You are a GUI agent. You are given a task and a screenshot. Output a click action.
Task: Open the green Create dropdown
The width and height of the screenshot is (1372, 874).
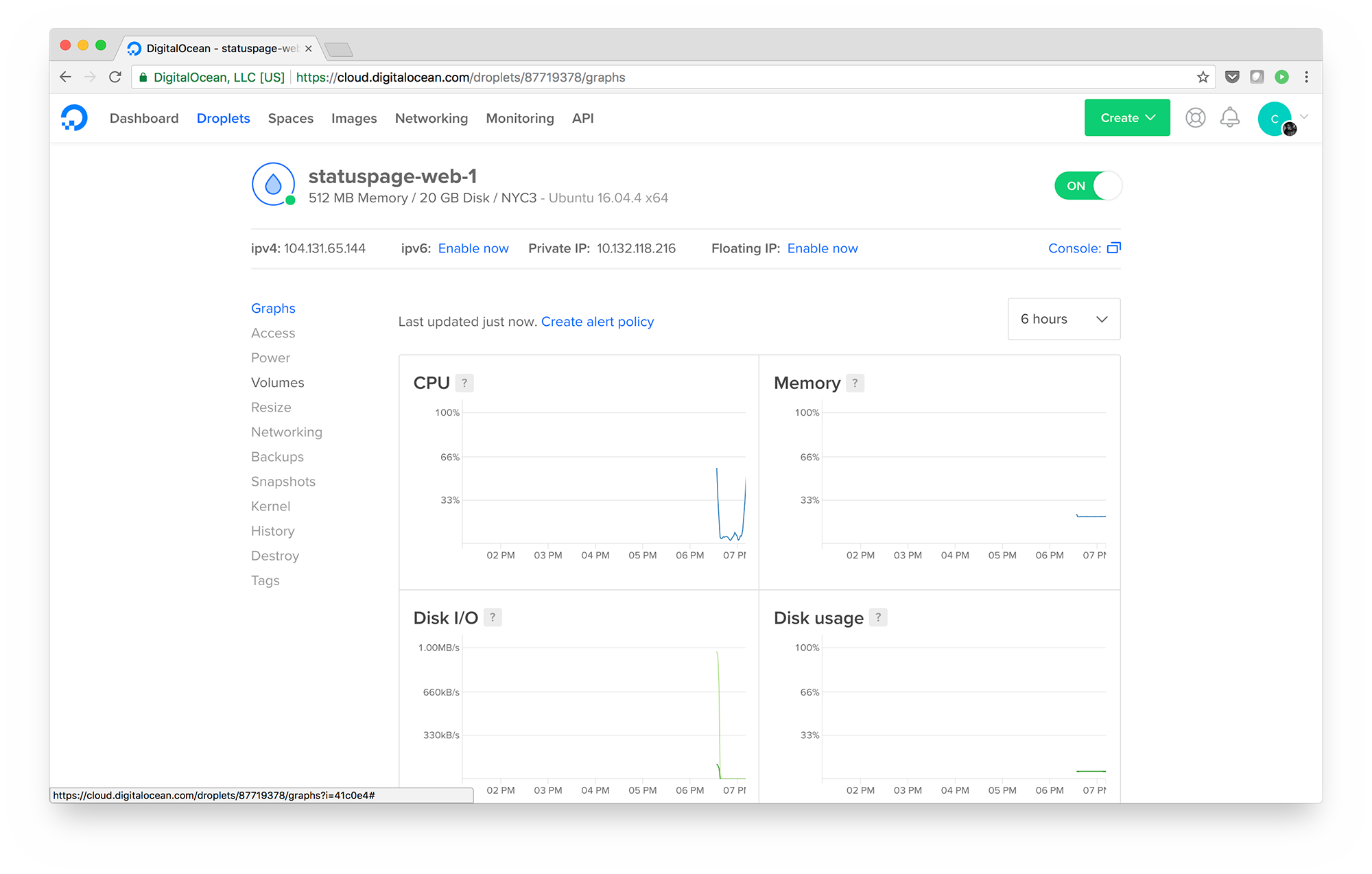coord(1127,118)
